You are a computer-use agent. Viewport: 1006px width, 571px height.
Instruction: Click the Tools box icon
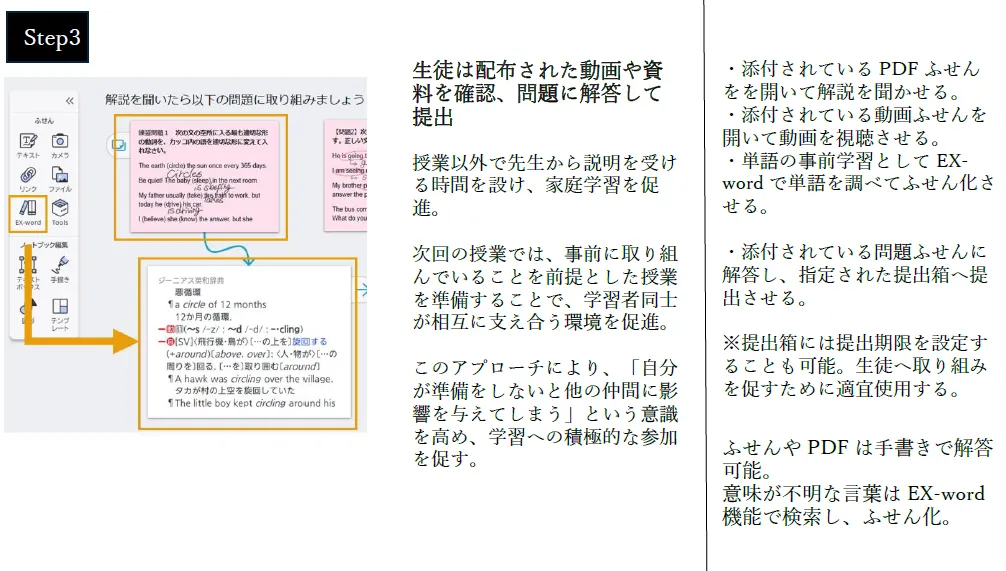[x=60, y=212]
